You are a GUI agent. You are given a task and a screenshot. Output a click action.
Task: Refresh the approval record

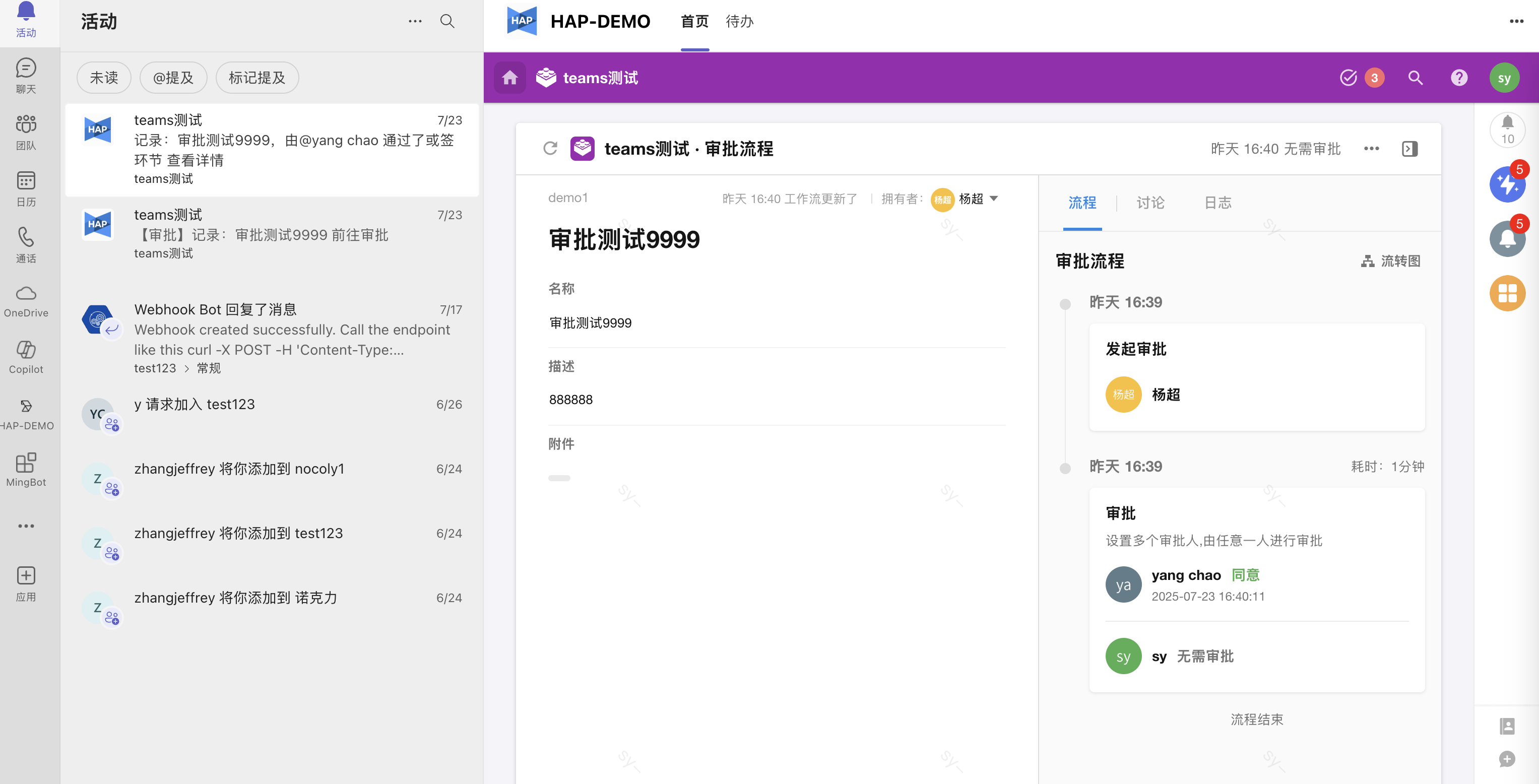(550, 148)
